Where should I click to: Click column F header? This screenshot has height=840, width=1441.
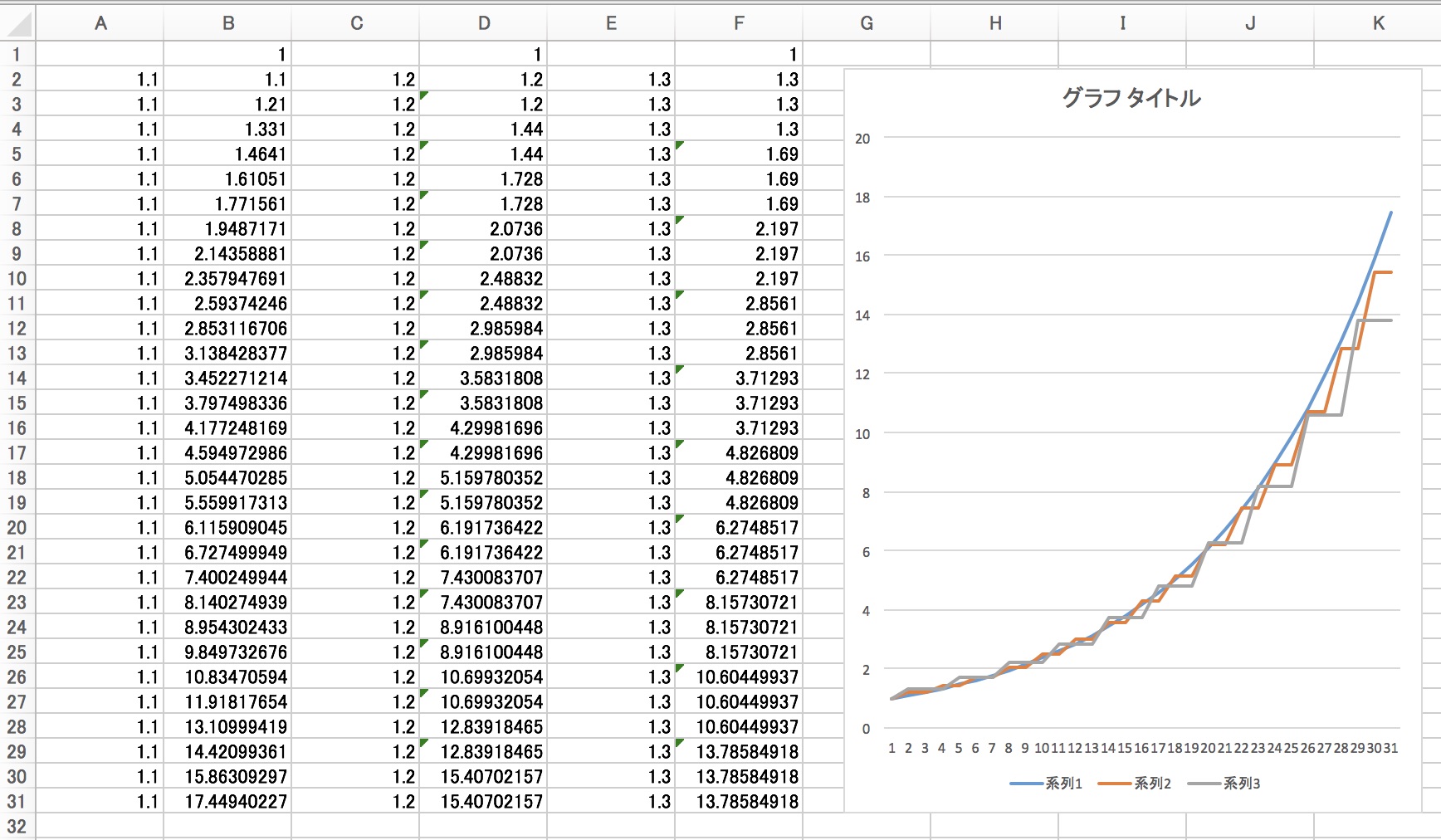(739, 23)
